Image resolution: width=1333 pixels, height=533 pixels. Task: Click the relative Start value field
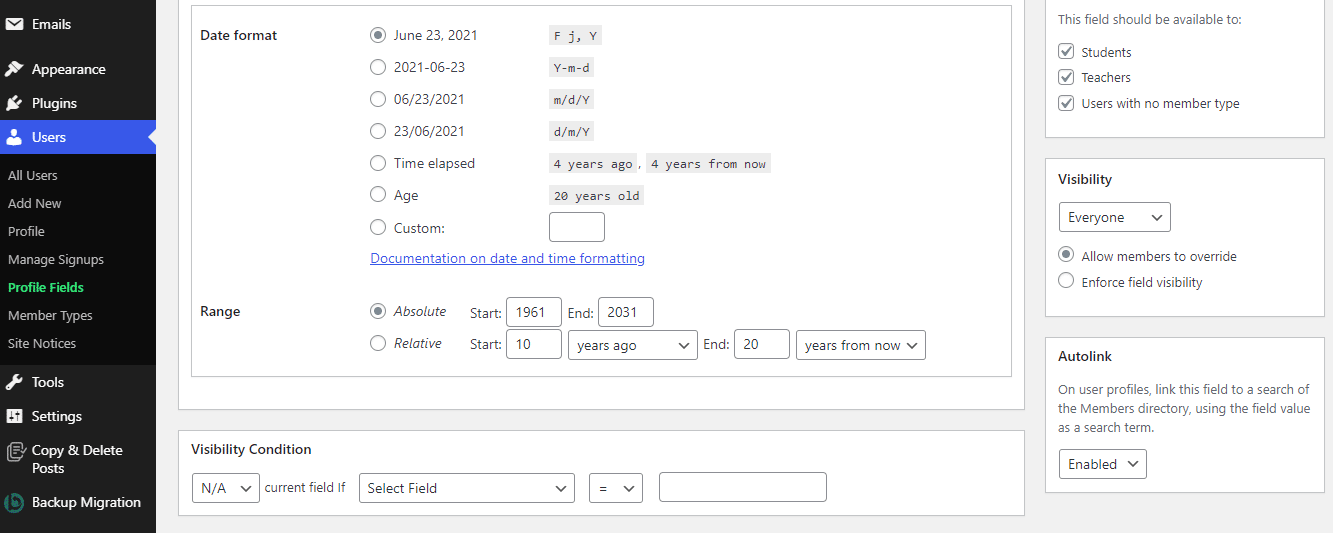tap(534, 345)
